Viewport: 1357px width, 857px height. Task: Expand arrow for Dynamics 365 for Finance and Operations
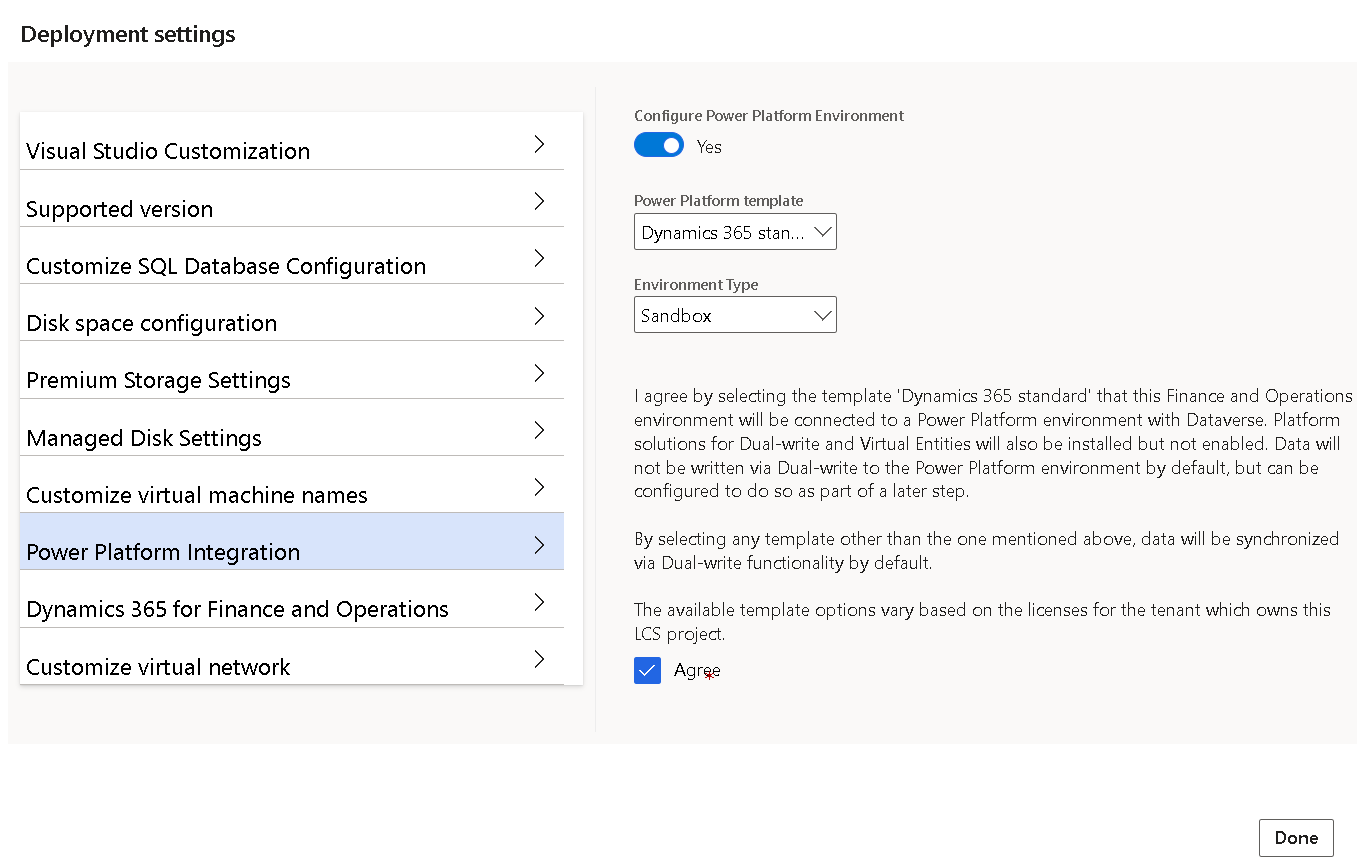[x=539, y=602]
